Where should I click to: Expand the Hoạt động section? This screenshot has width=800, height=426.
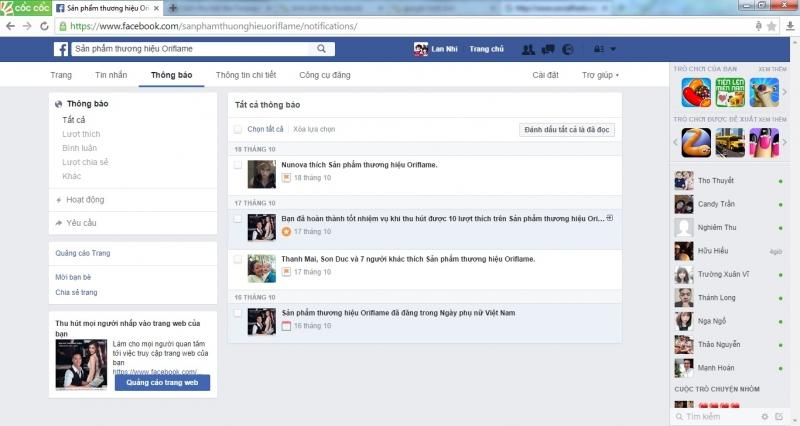[85, 199]
